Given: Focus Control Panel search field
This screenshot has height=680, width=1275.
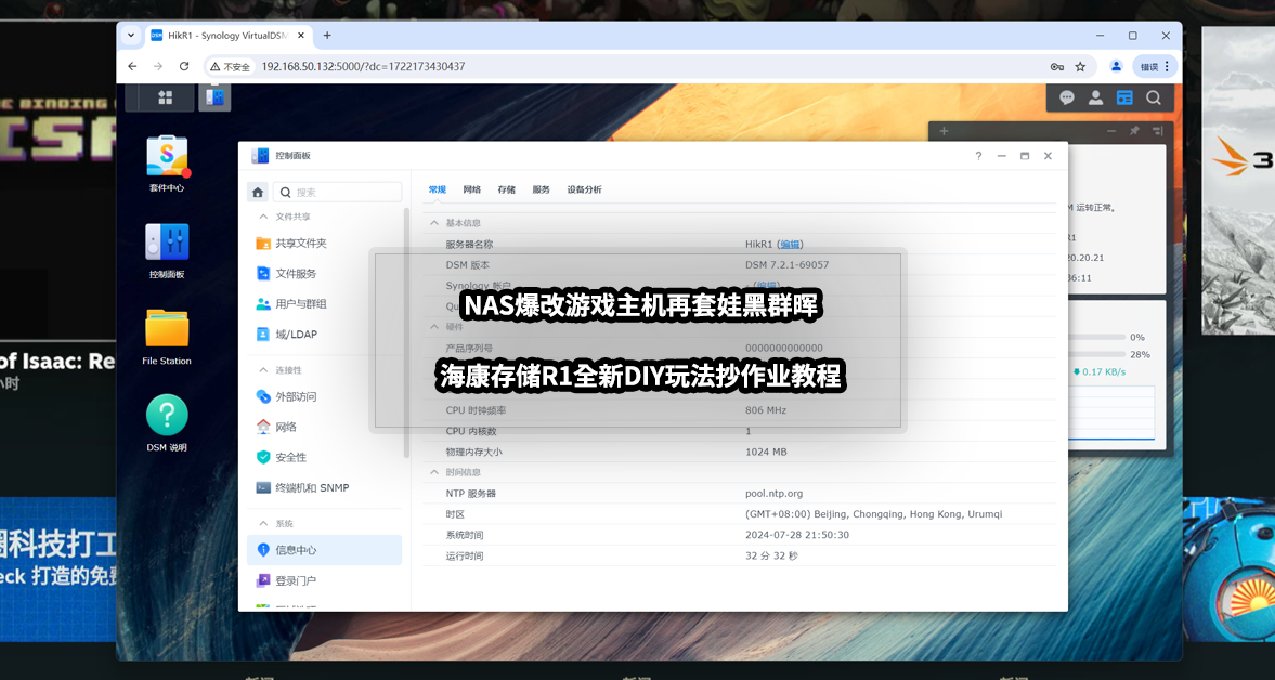Looking at the screenshot, I should coord(338,192).
